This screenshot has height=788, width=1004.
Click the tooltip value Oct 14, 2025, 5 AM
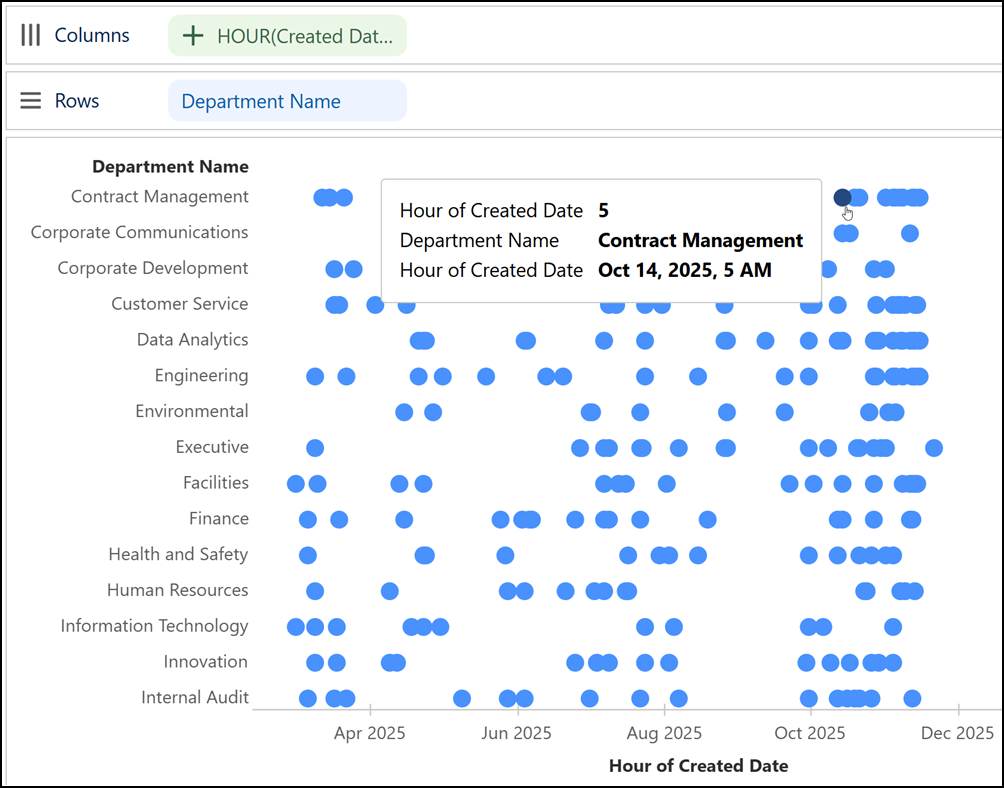point(684,270)
